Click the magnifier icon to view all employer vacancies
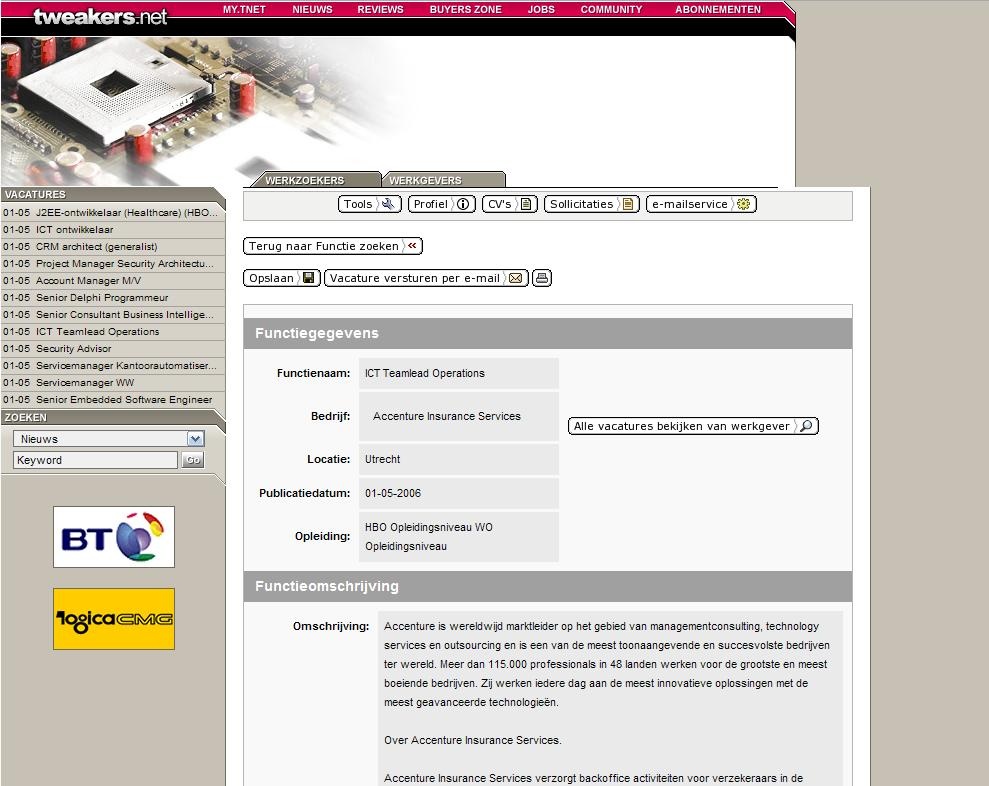 coord(806,425)
